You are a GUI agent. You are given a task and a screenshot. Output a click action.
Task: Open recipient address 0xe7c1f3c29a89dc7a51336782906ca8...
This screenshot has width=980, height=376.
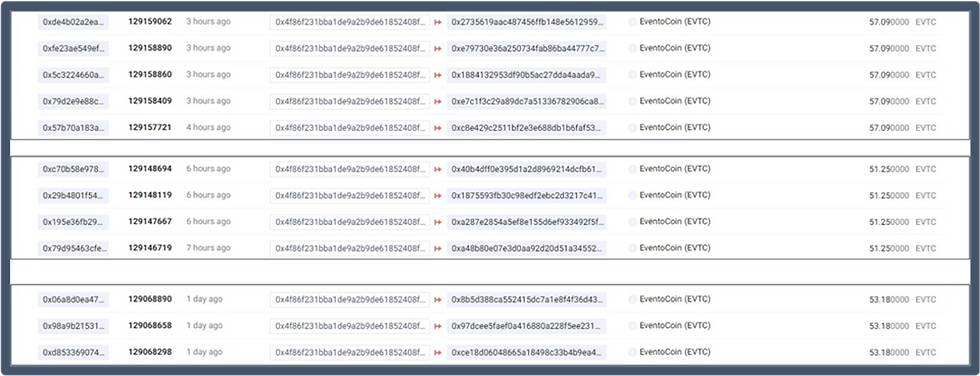click(527, 101)
